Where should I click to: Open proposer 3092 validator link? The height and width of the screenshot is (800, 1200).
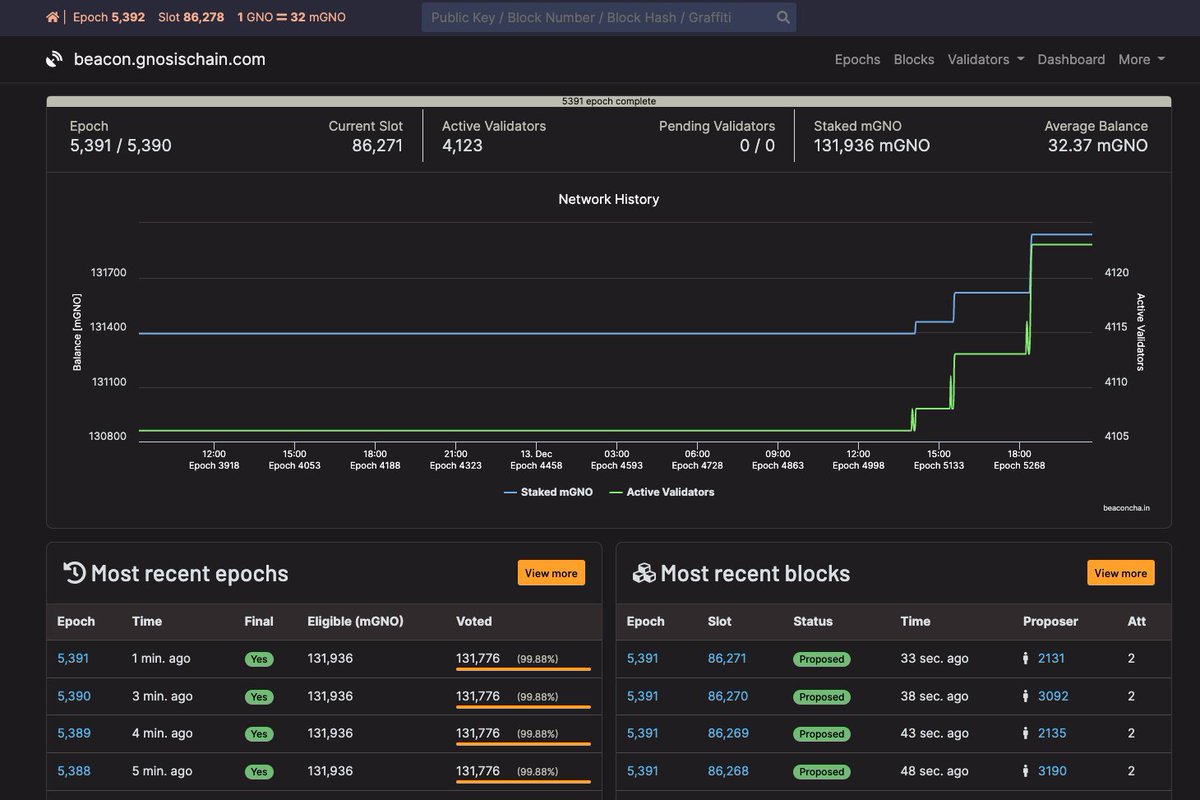pyautogui.click(x=1053, y=696)
